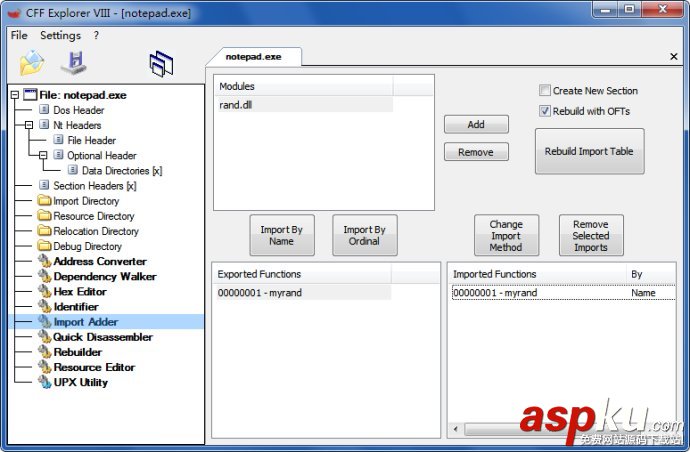Screen dimensions: 690x452
Task: Click the Remove Selected Imports button
Action: [591, 235]
